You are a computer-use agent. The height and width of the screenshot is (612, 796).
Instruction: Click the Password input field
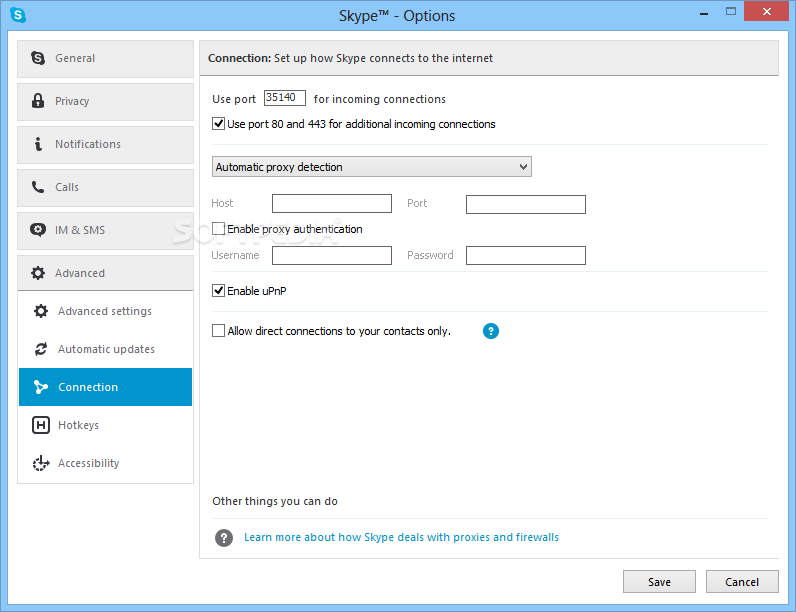point(526,255)
